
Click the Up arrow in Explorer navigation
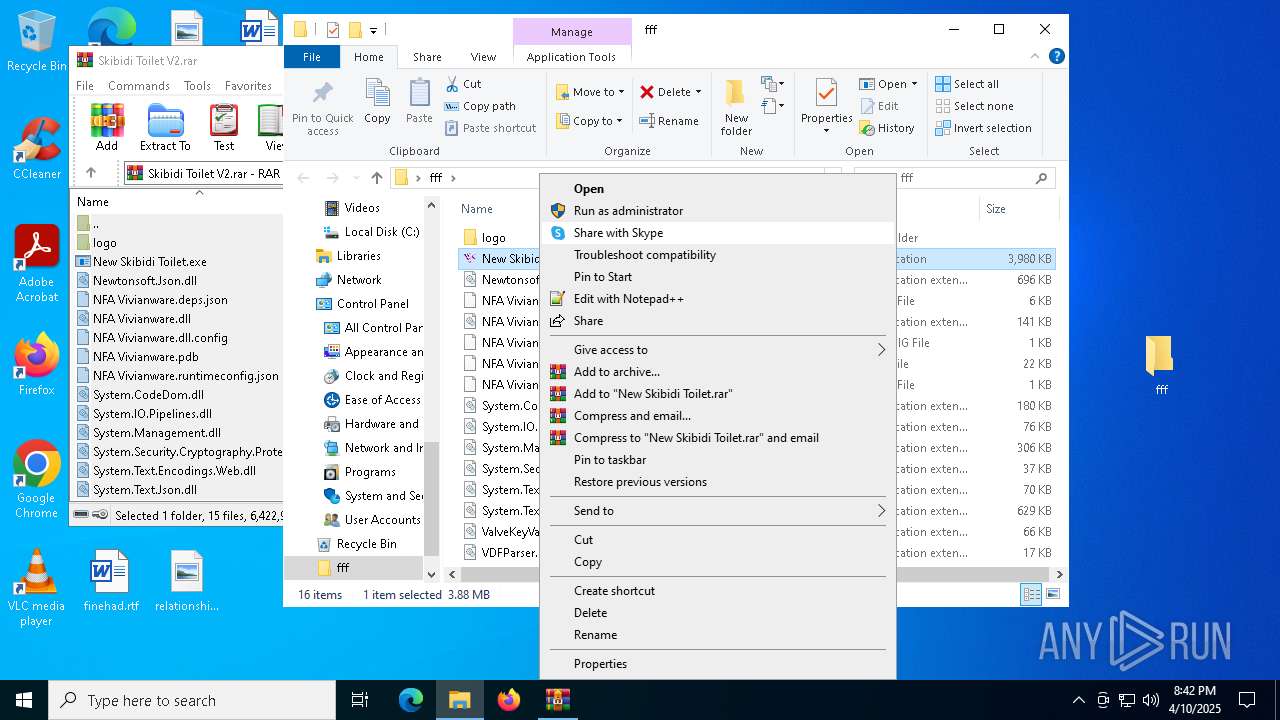[x=376, y=178]
